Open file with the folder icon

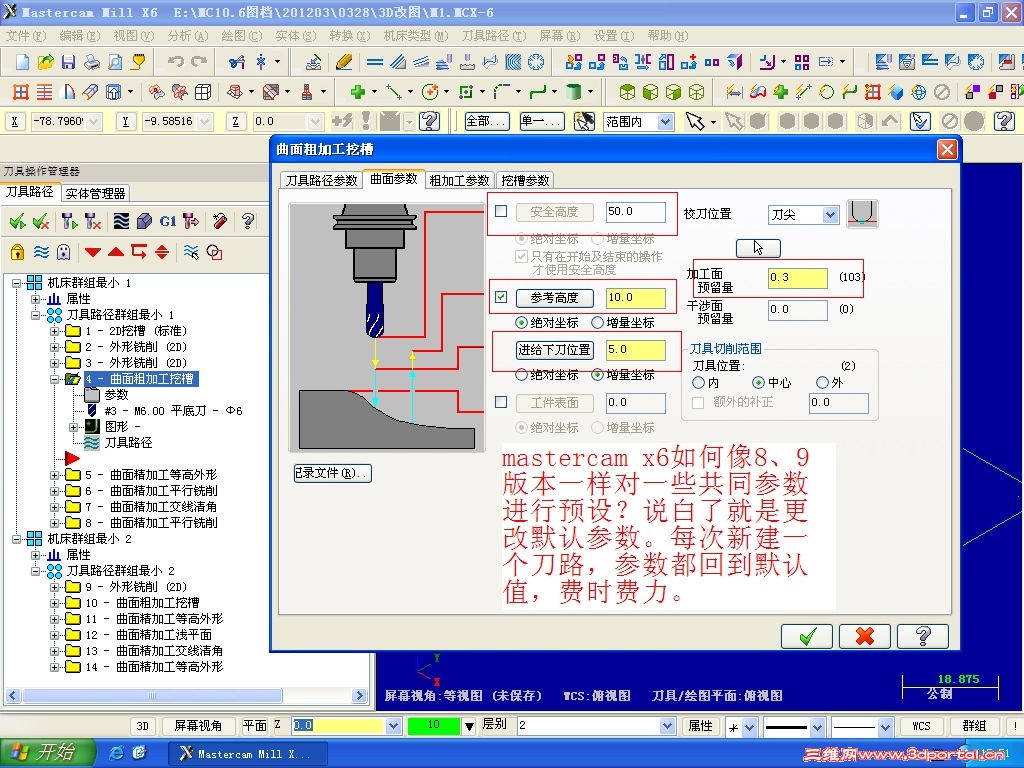point(45,62)
